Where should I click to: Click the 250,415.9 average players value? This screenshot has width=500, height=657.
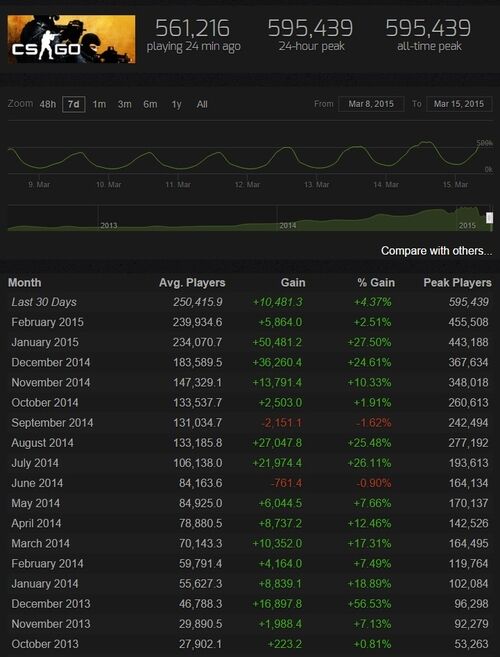coord(198,302)
